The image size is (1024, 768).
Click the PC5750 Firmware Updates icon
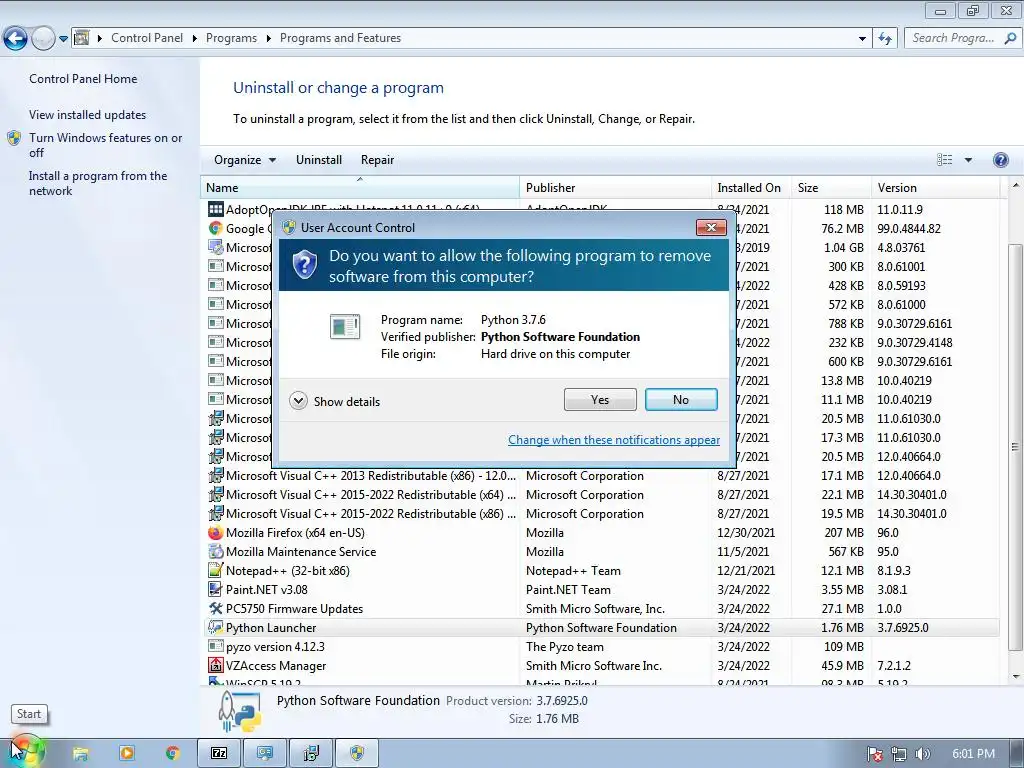[x=215, y=609]
